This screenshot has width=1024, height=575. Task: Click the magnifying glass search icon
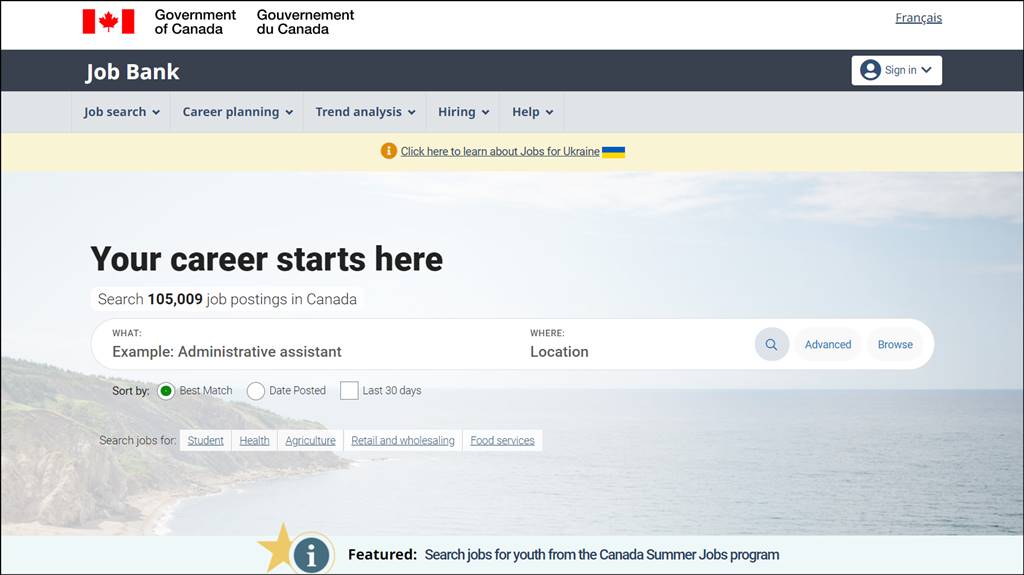[771, 344]
